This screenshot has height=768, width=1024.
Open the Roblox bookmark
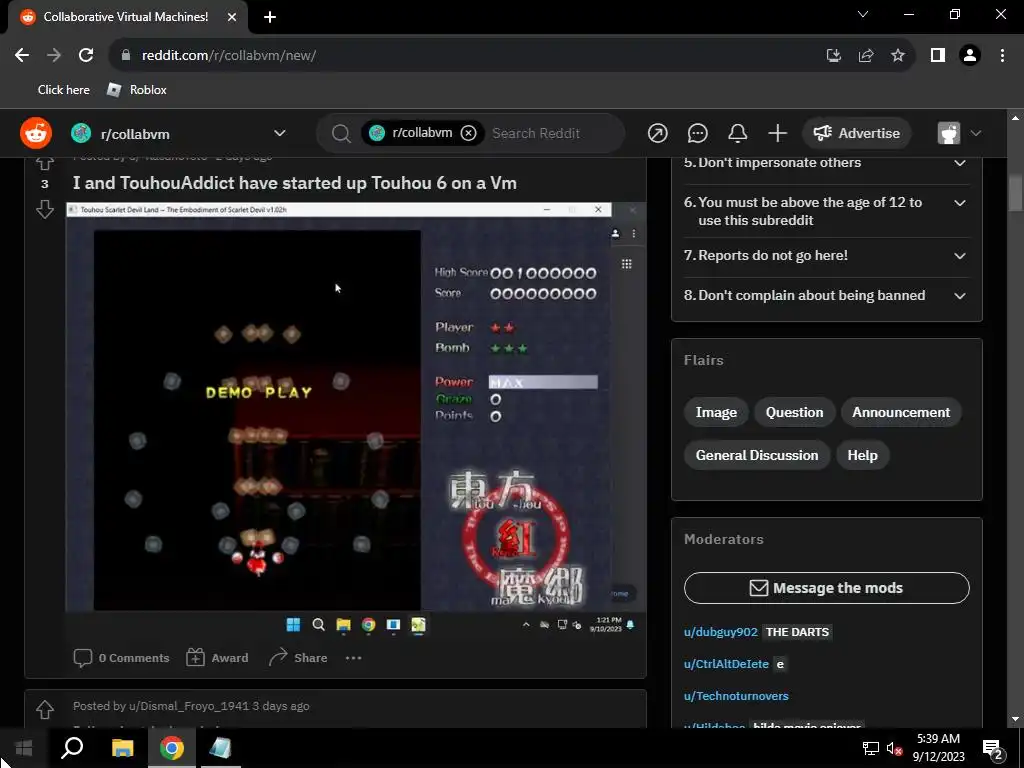point(136,89)
